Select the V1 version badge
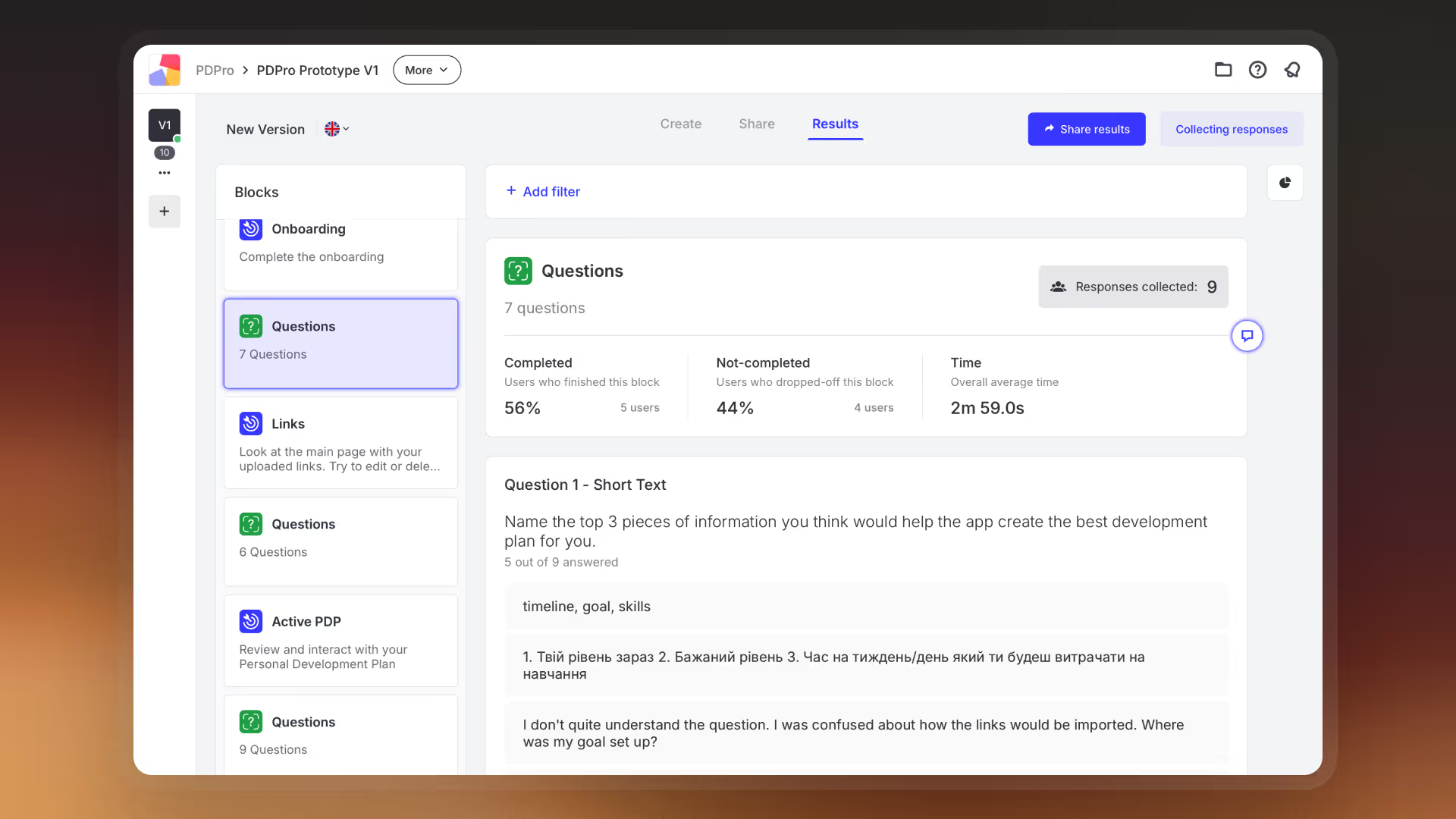This screenshot has width=1456, height=819. tap(165, 125)
